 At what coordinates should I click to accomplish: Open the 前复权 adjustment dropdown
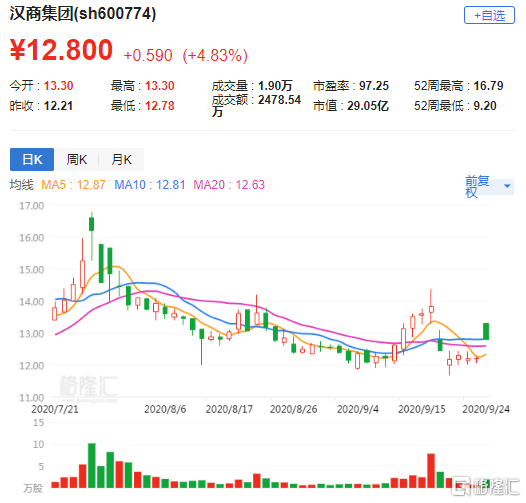coord(489,187)
